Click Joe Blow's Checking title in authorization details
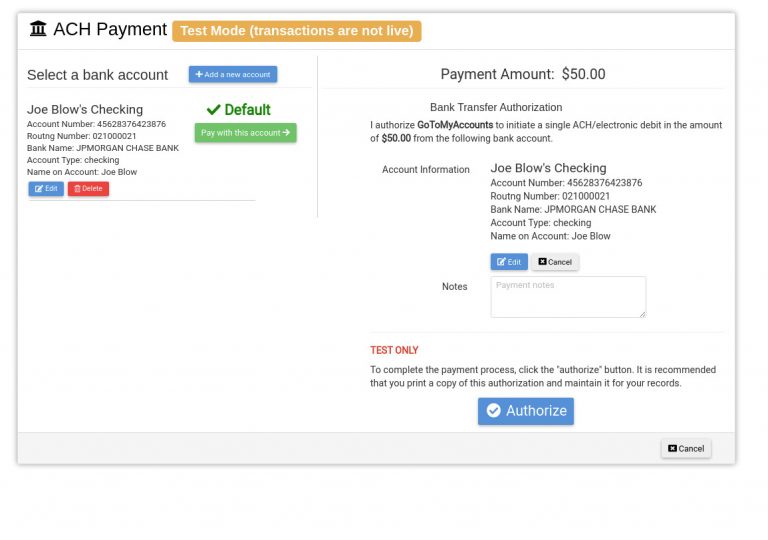This screenshot has width=768, height=540. point(548,168)
